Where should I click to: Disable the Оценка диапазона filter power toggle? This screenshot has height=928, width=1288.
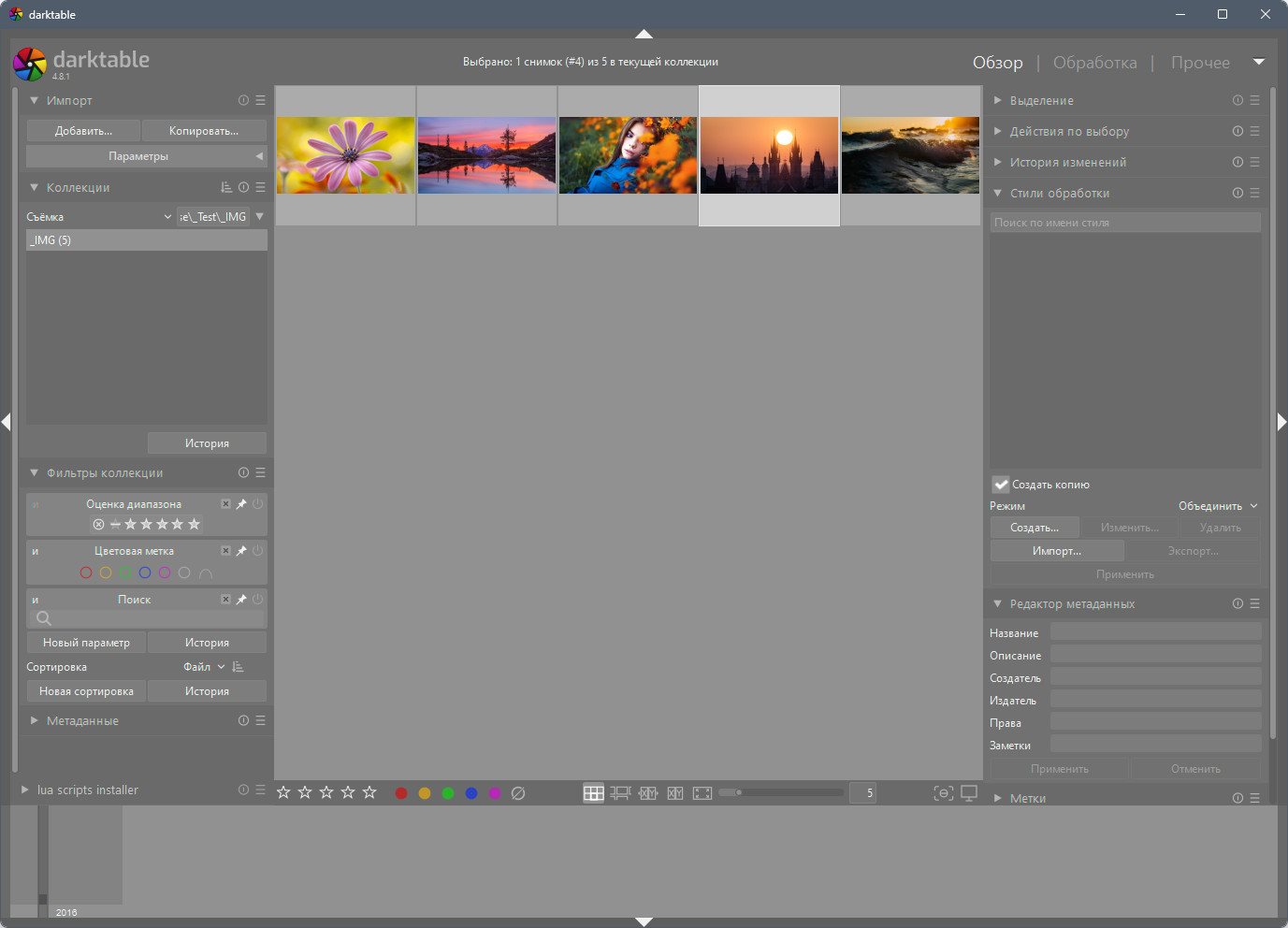tap(257, 504)
